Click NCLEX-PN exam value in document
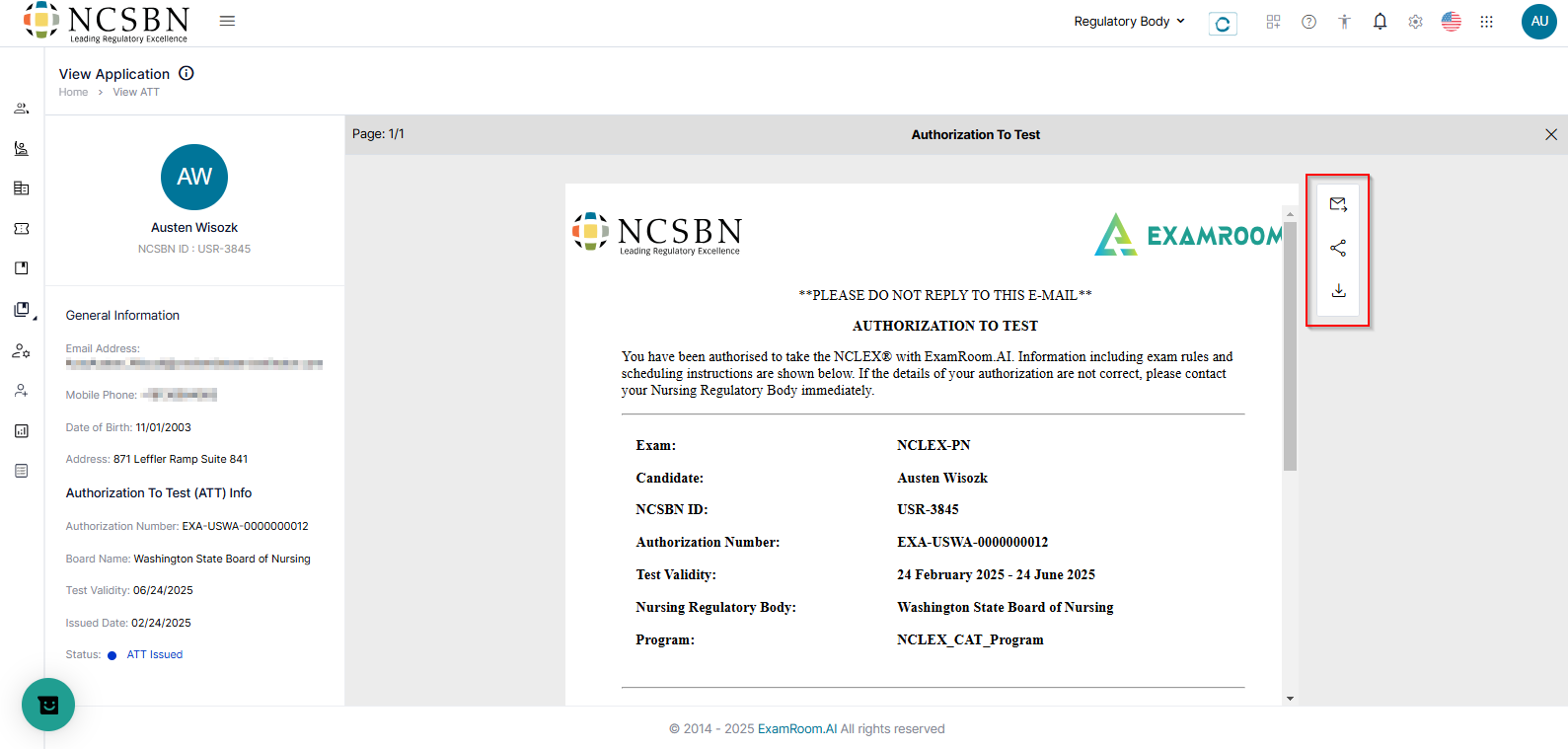The width and height of the screenshot is (1568, 749). pyautogui.click(x=933, y=445)
